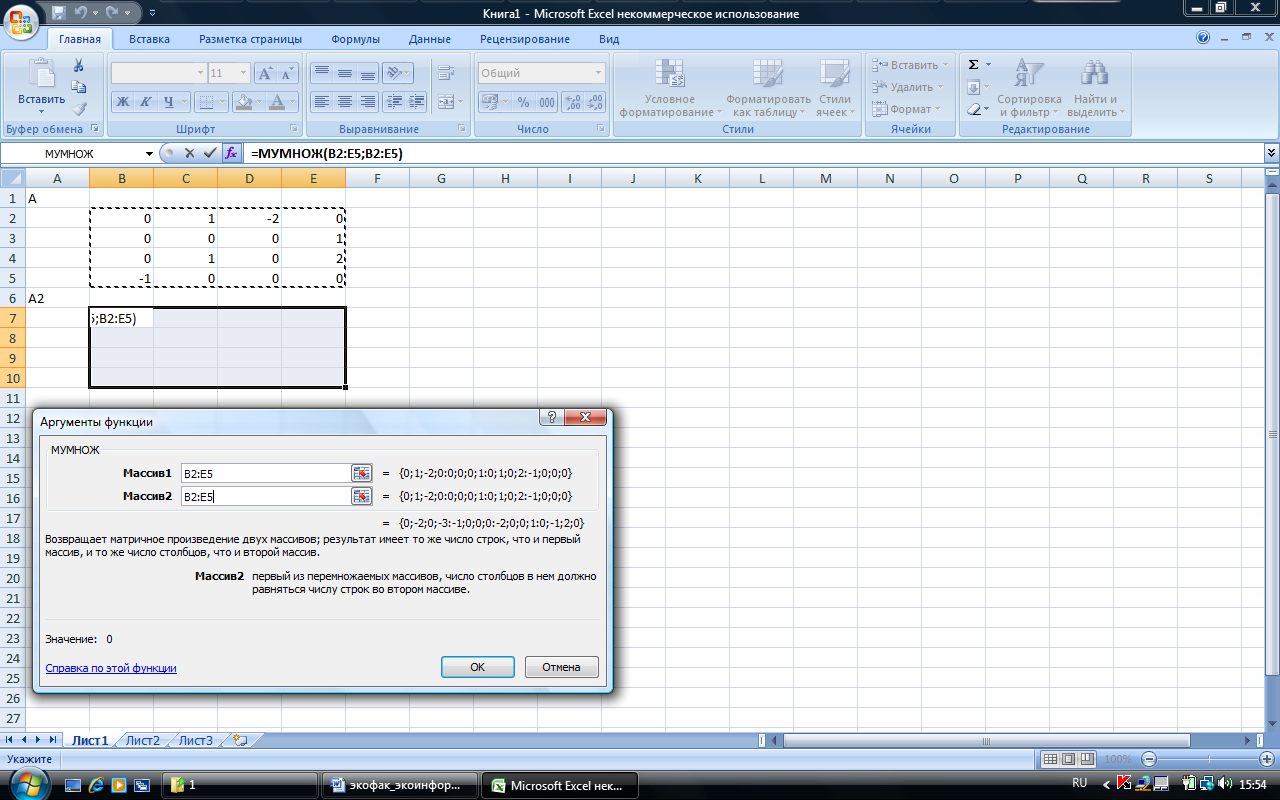Click the Clear eraser icon
1280x800 pixels.
click(x=973, y=109)
